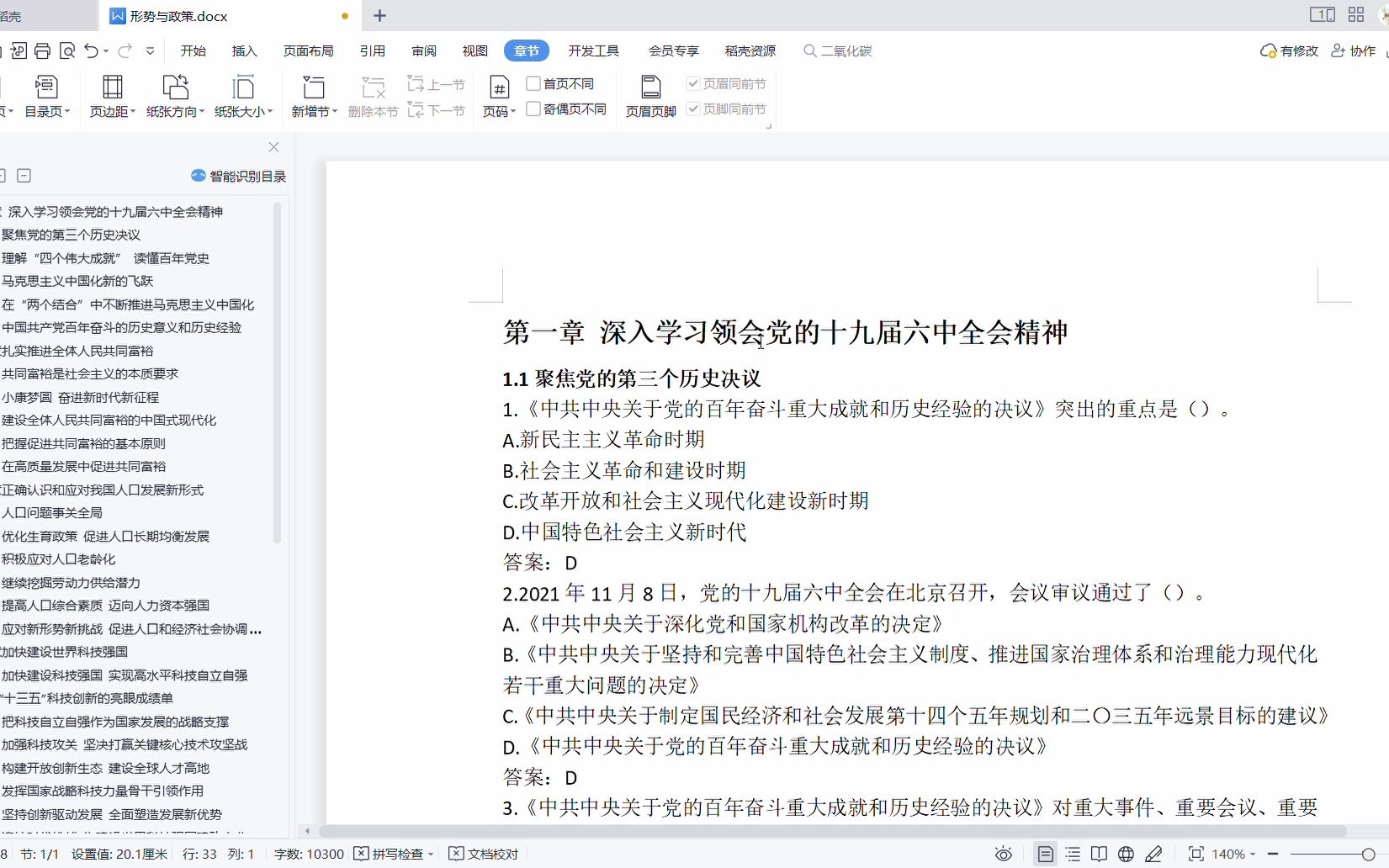Screen dimensions: 1389x868
Task: Go to heading 马克思主义中国化新的飞跃
Action: (x=77, y=281)
